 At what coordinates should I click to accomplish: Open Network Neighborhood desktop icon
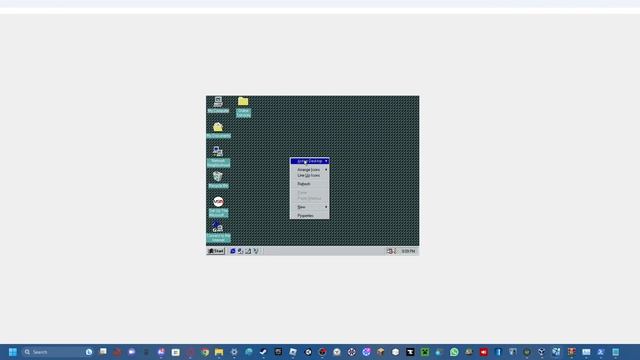pyautogui.click(x=218, y=157)
